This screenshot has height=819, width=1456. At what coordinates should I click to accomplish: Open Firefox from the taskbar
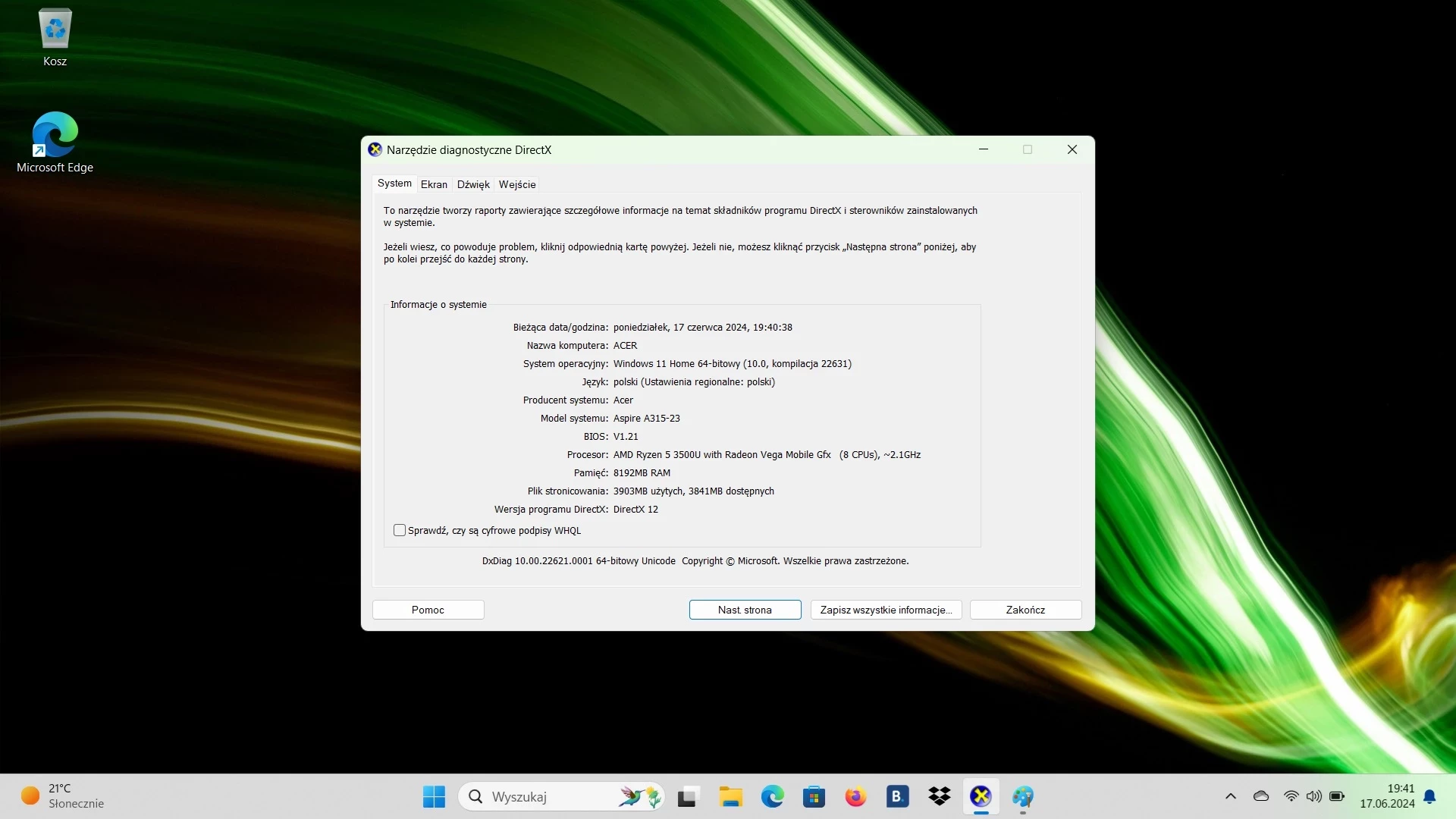pos(855,796)
